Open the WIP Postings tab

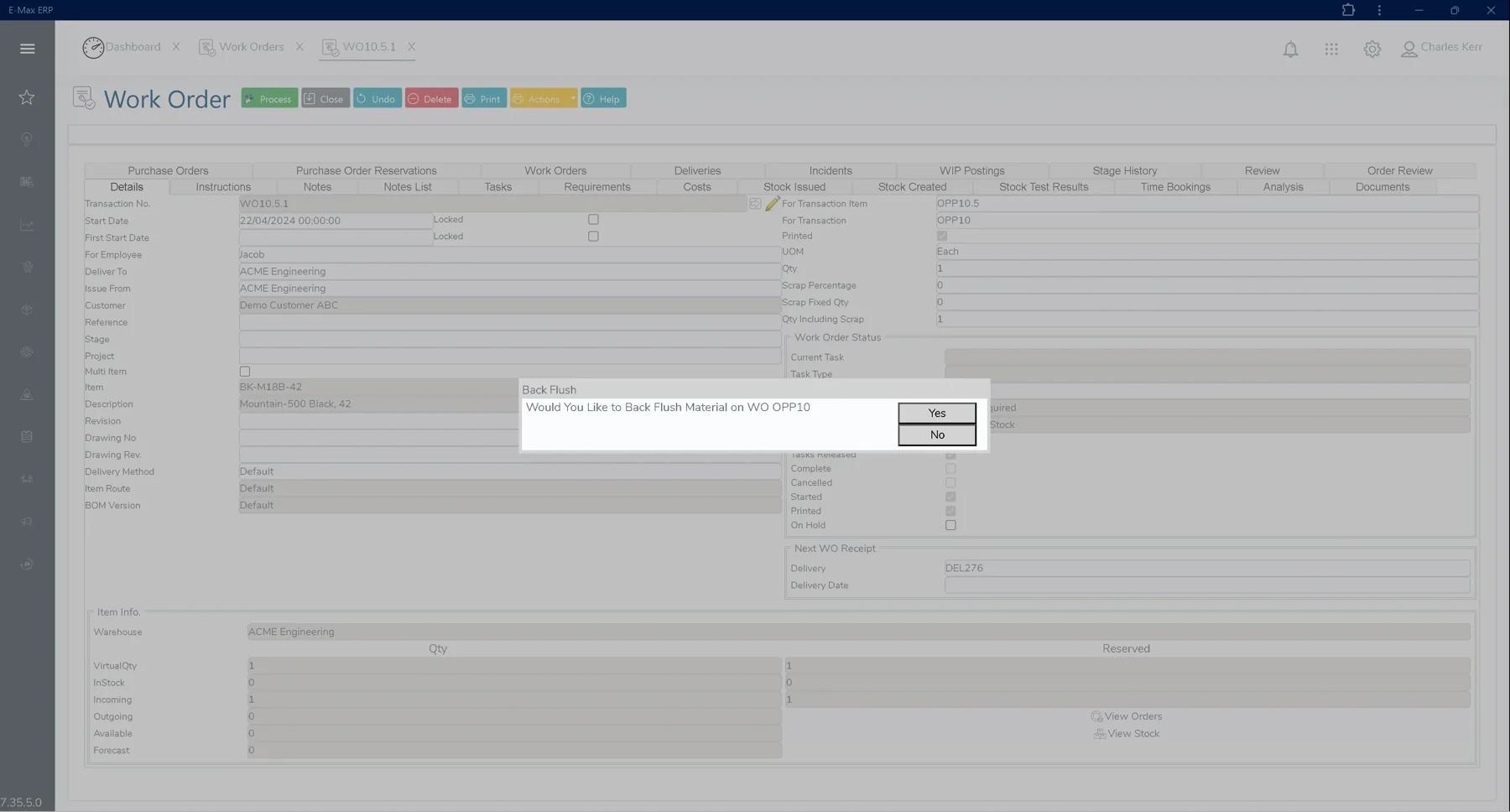click(971, 170)
